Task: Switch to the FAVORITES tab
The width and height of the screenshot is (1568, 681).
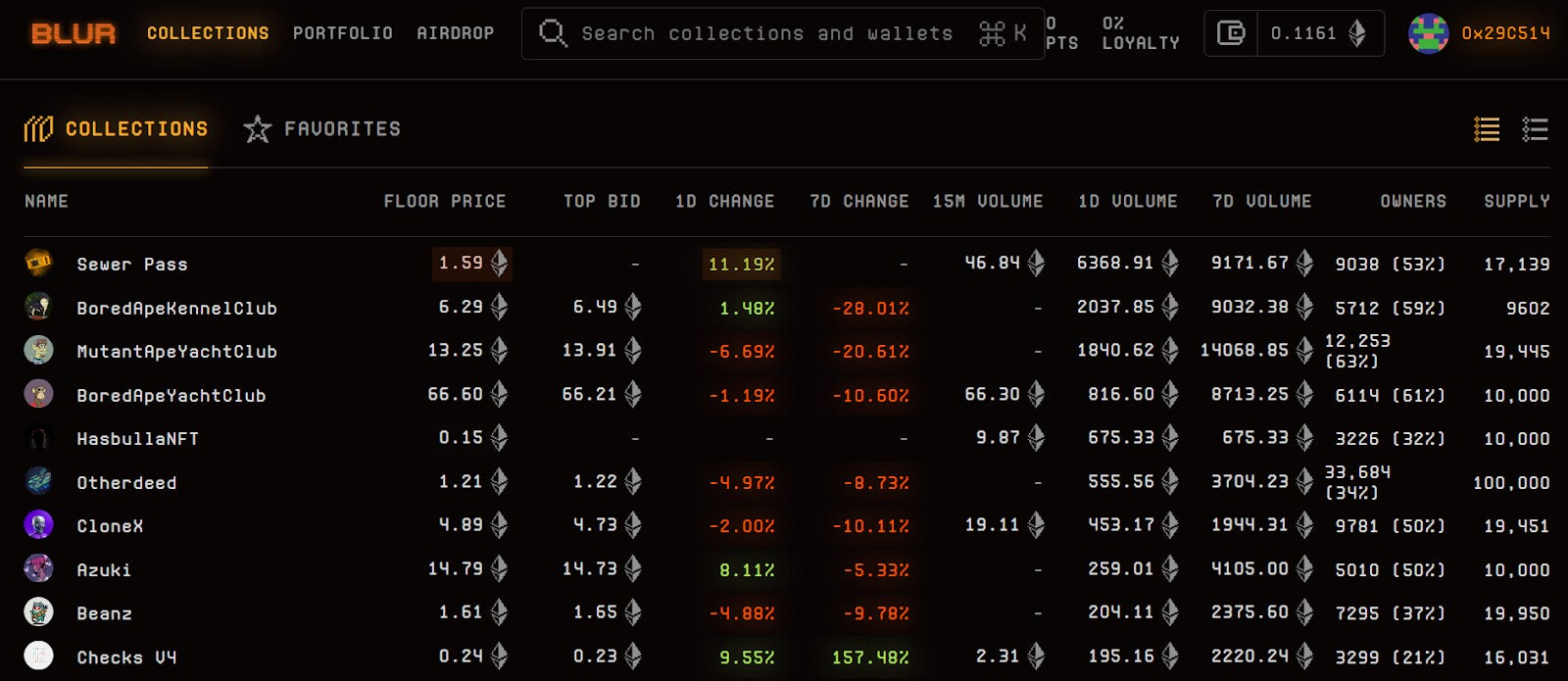Action: [322, 128]
